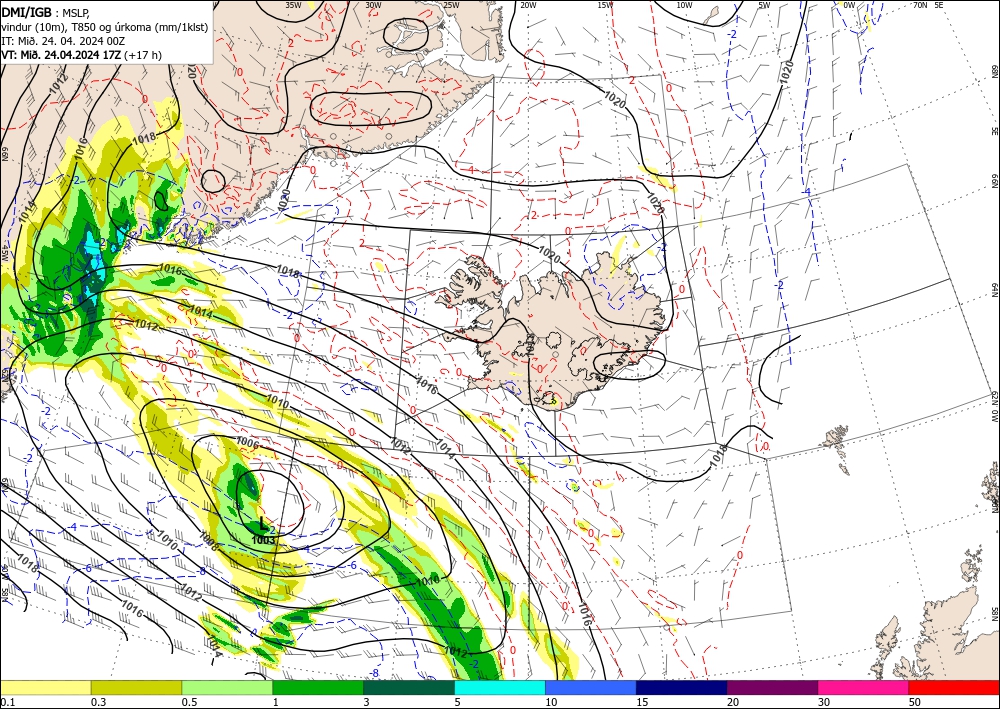Click the 'DMI/IGB' title text
This screenshot has width=1000, height=709.
pos(27,11)
